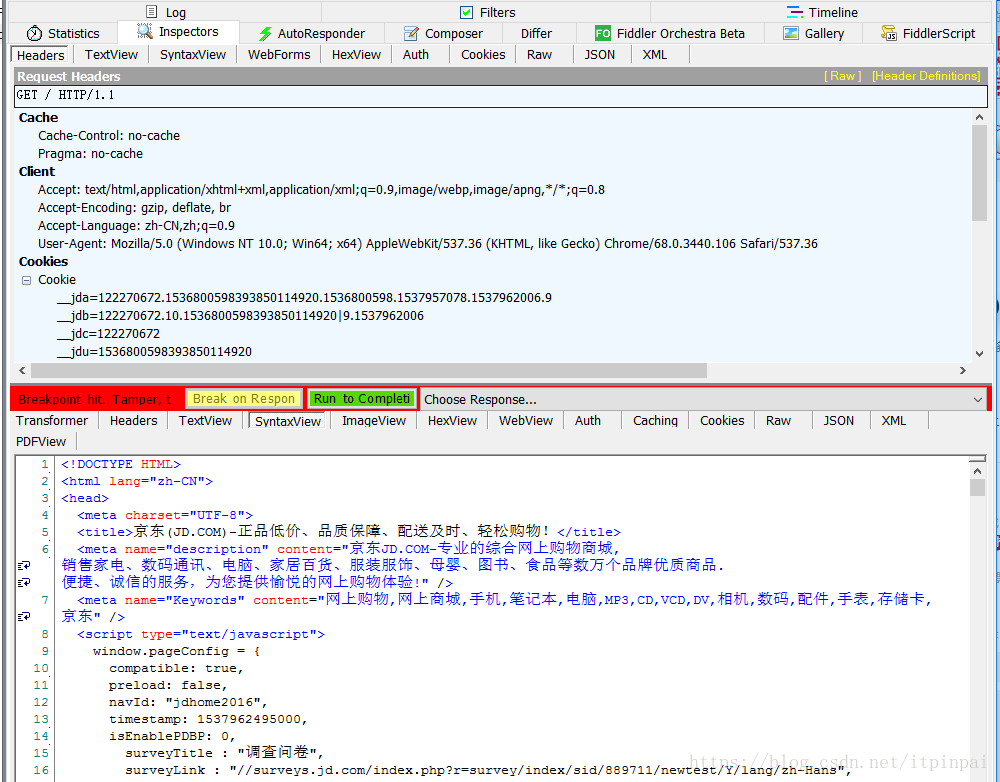Open the Differ tab
Image resolution: width=1000 pixels, height=782 pixels.
(536, 33)
